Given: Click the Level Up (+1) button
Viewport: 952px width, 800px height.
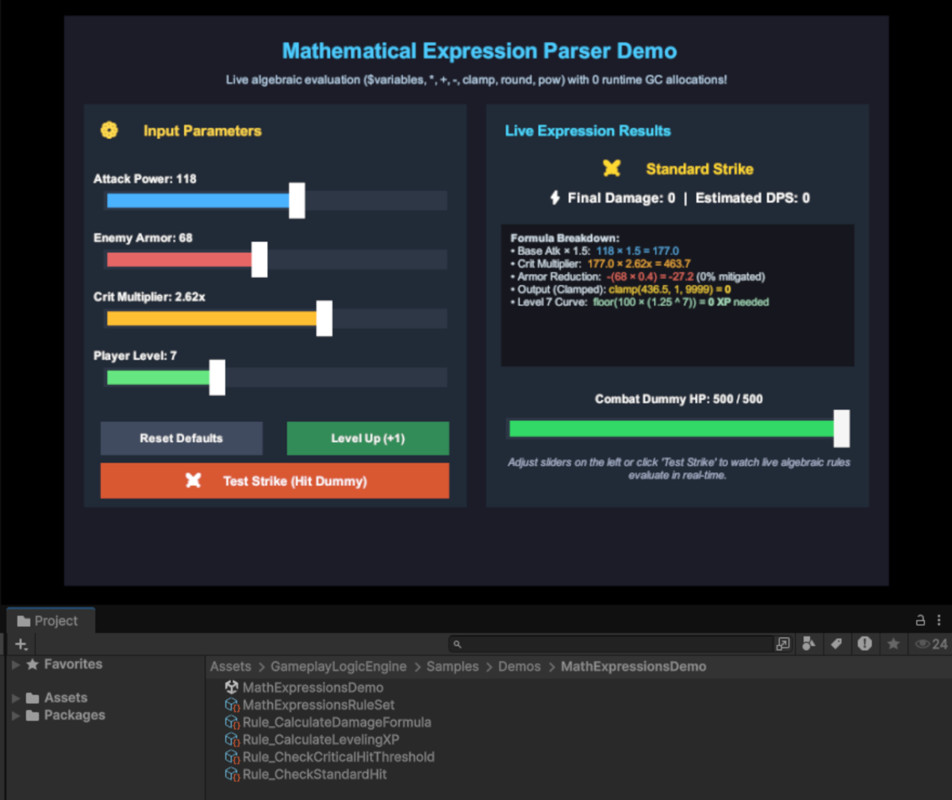Looking at the screenshot, I should tap(368, 438).
